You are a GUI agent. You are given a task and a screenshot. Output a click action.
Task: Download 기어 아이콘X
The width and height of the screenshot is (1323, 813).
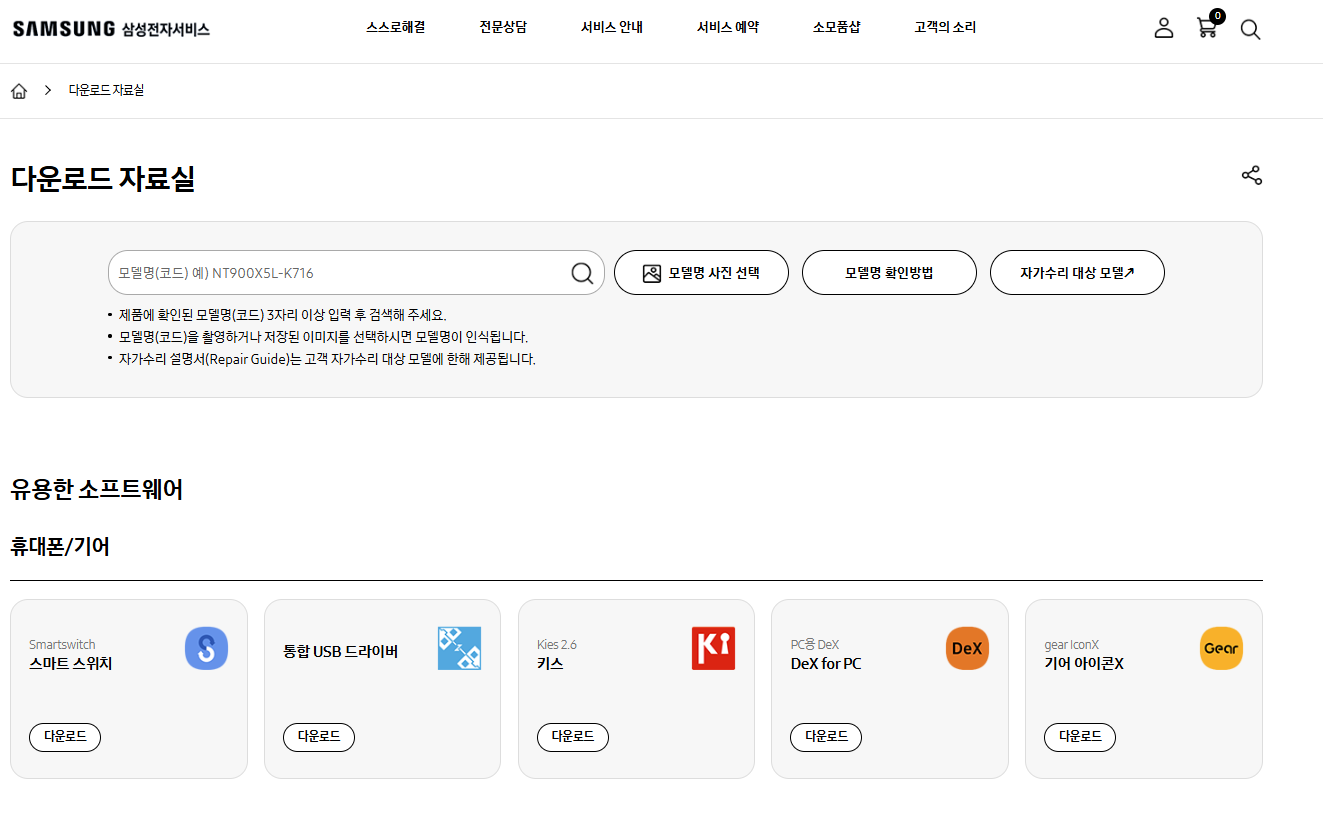pyautogui.click(x=1080, y=737)
